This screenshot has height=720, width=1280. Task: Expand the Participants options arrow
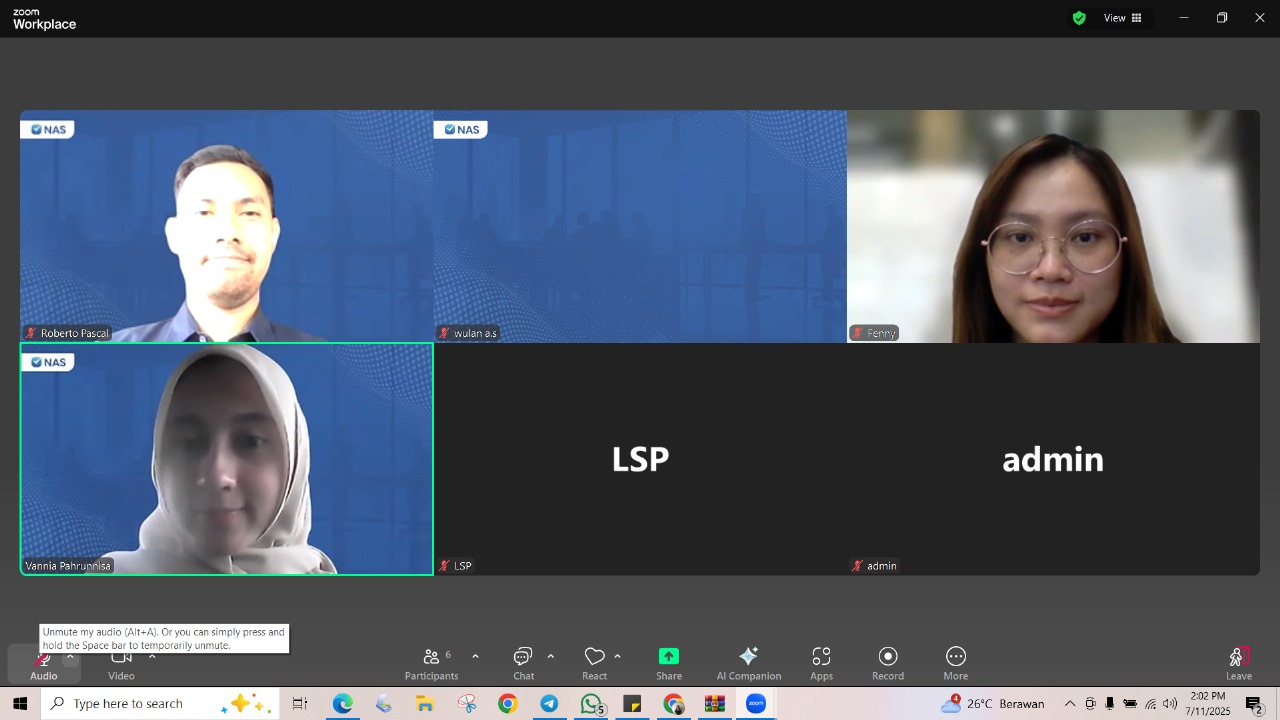[475, 656]
